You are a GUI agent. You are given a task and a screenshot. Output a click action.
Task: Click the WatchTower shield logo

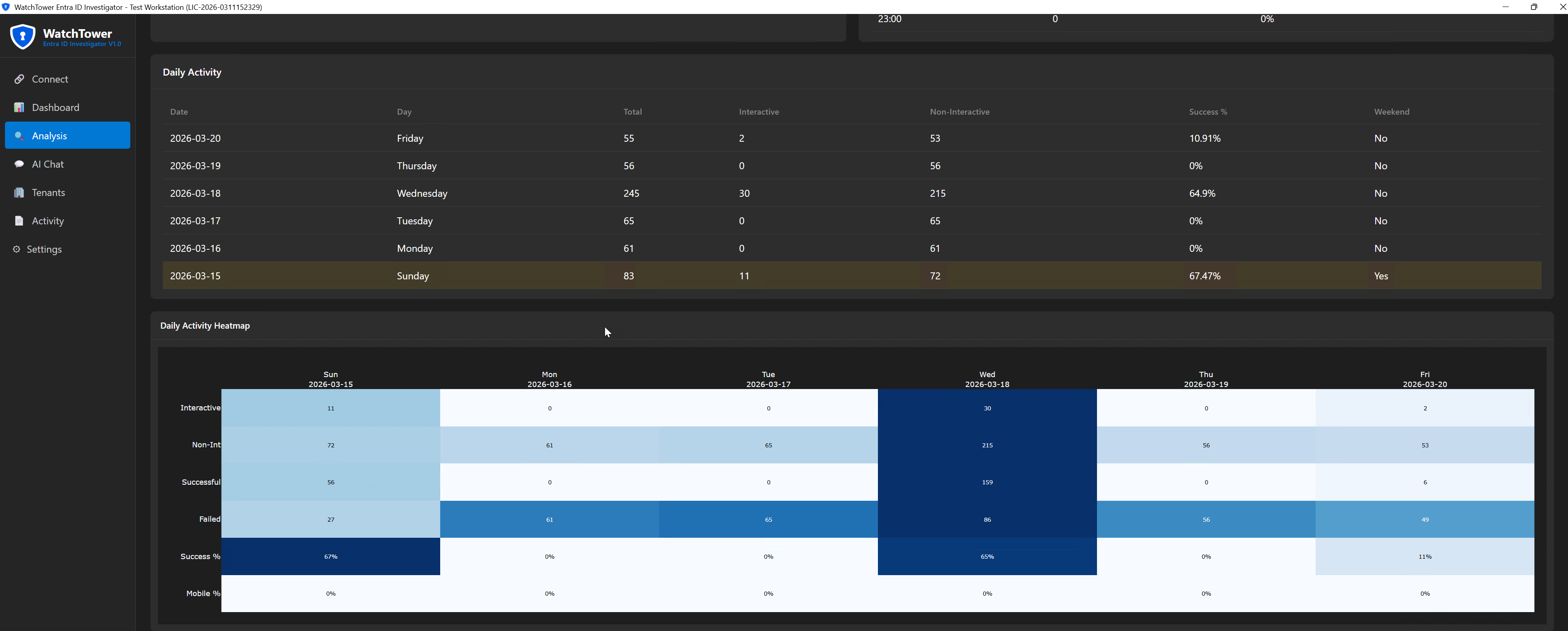click(x=23, y=37)
